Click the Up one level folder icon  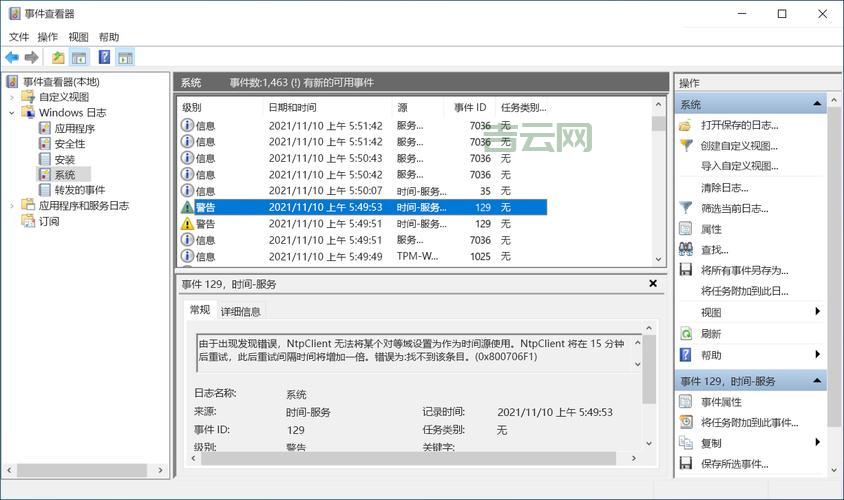pos(58,57)
